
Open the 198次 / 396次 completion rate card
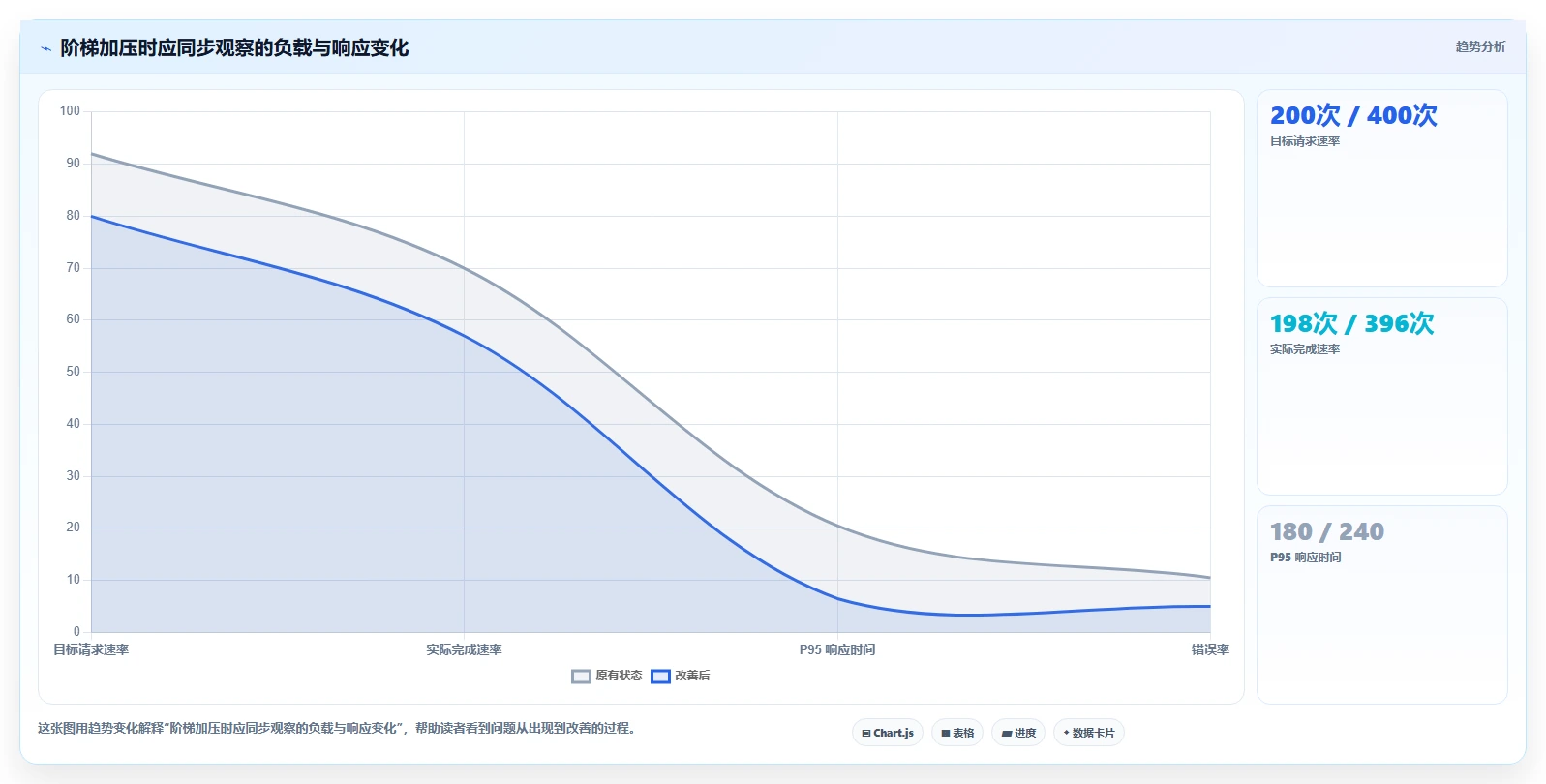1382,397
